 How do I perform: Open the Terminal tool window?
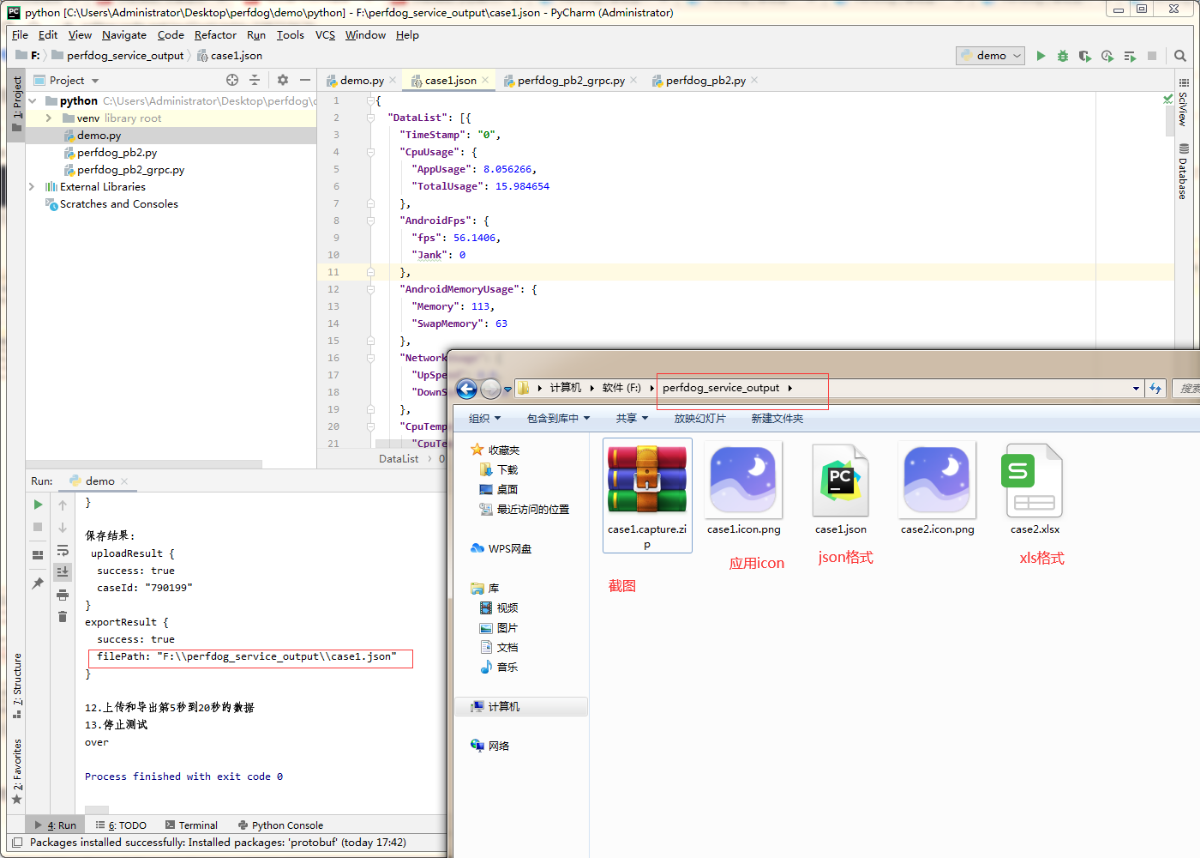click(197, 825)
